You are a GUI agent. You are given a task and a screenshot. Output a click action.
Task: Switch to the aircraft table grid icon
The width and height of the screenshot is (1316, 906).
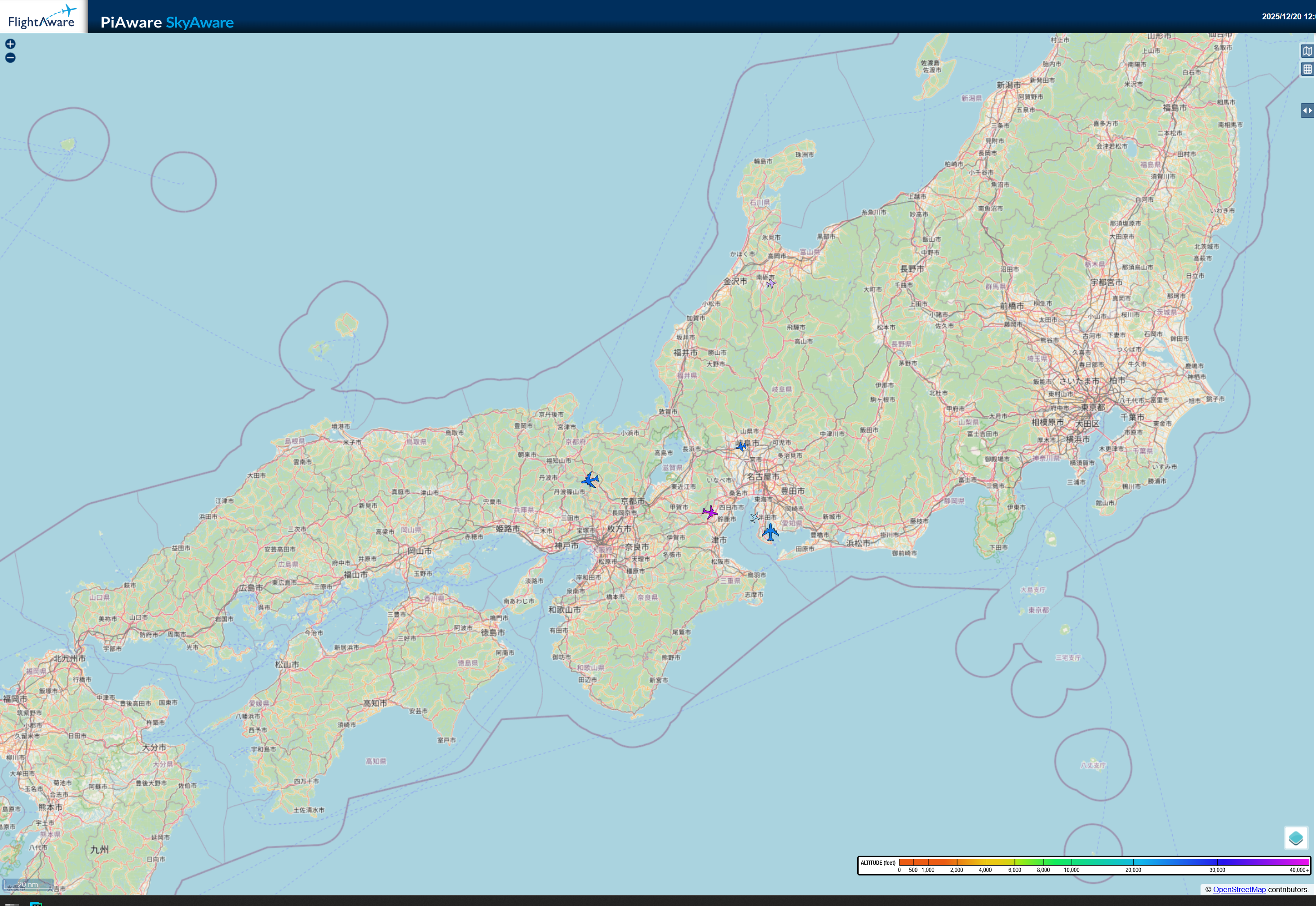click(x=1307, y=69)
